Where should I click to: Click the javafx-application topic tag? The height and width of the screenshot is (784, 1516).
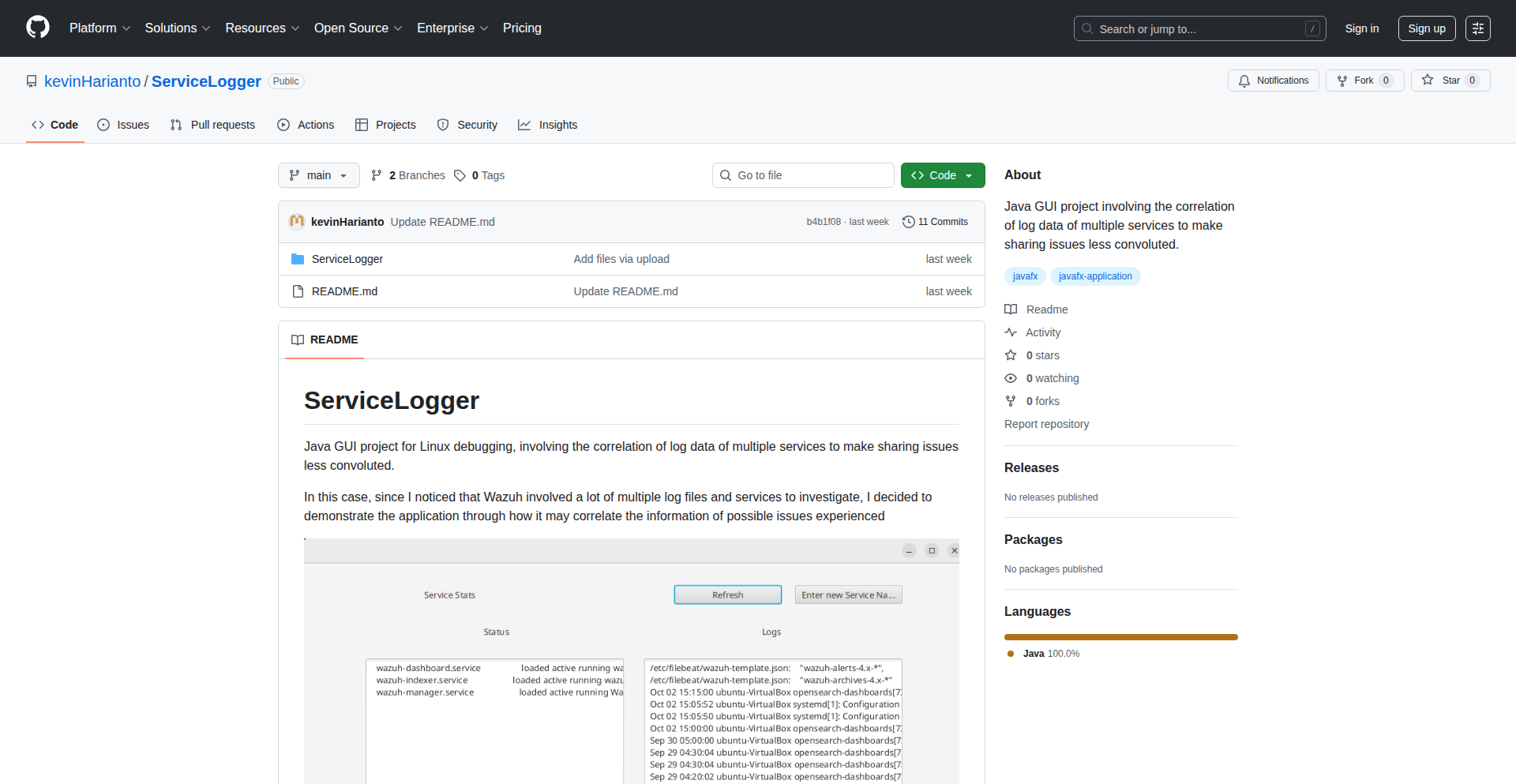tap(1095, 276)
